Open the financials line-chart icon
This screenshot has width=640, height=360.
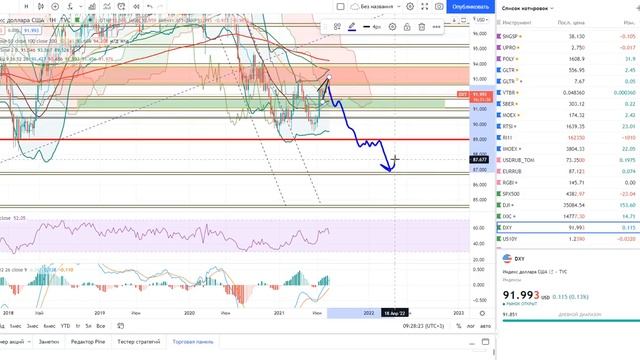coord(107,7)
